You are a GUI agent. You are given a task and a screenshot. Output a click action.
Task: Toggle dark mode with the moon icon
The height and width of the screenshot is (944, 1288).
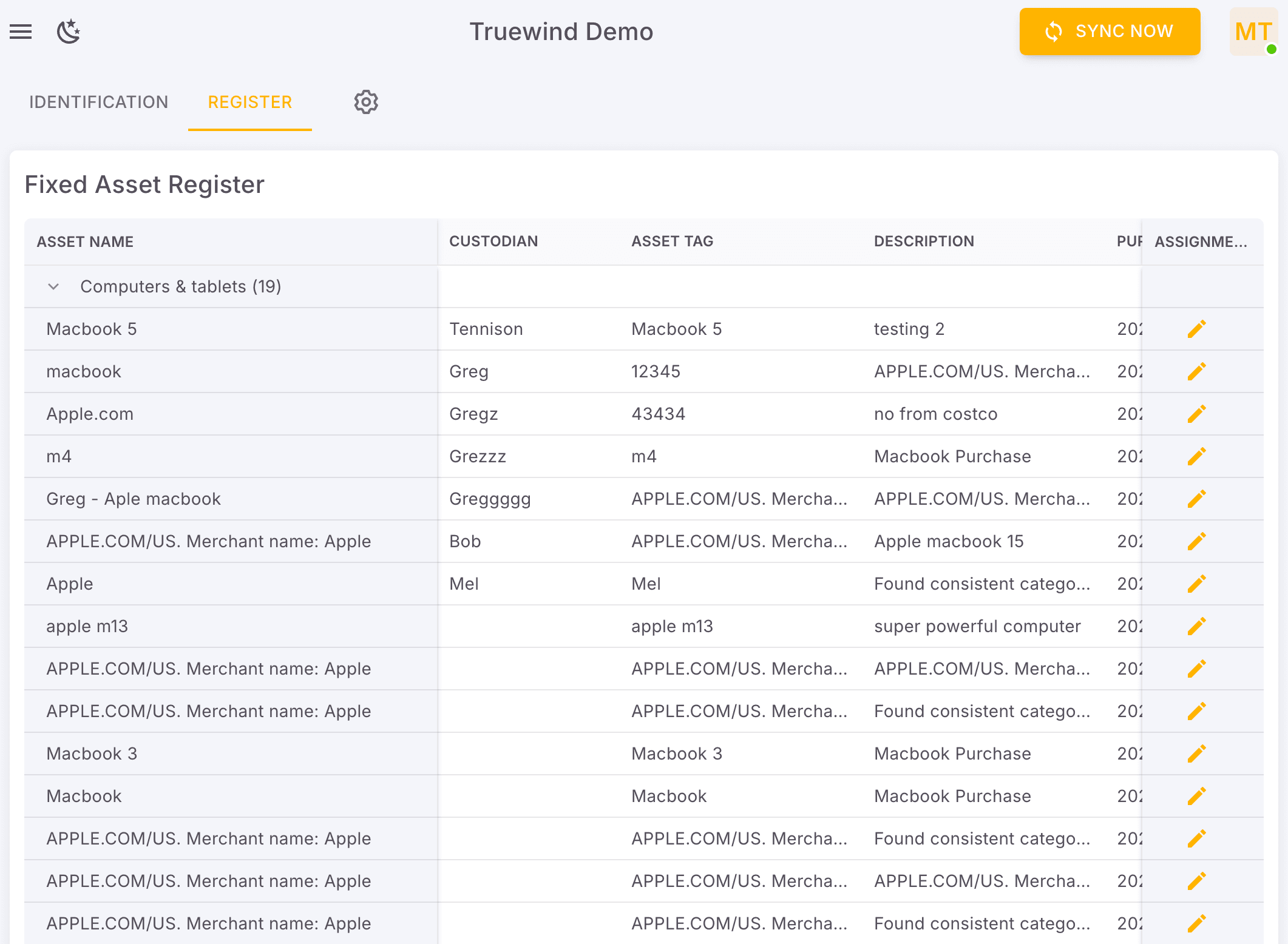[x=67, y=32]
